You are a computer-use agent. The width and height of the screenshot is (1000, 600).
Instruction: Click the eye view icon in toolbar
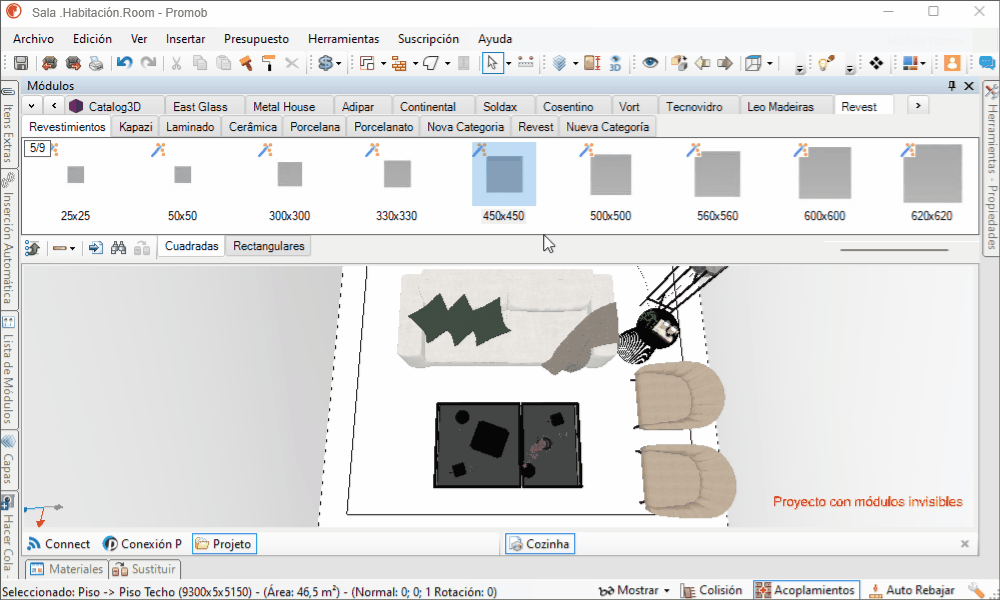tap(650, 62)
